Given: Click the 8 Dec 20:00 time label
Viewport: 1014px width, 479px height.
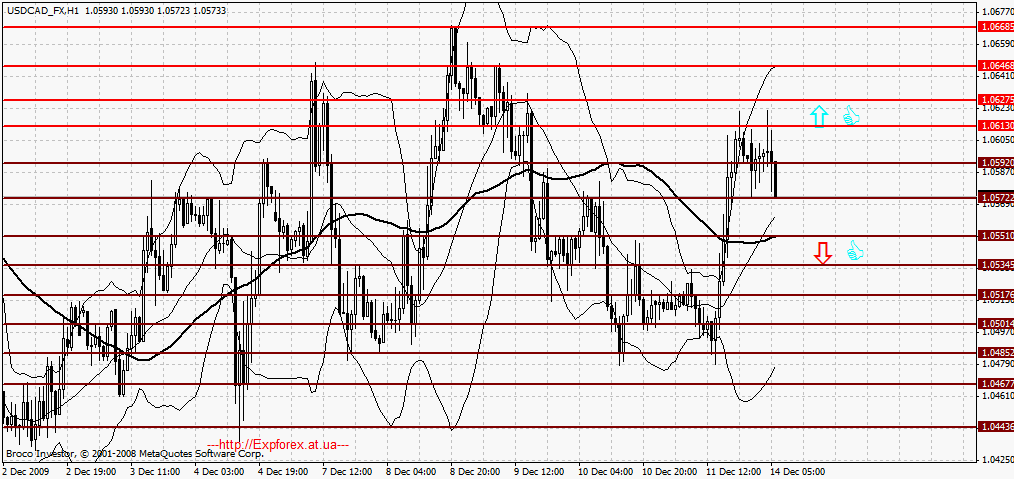Looking at the screenshot, I should click(477, 473).
